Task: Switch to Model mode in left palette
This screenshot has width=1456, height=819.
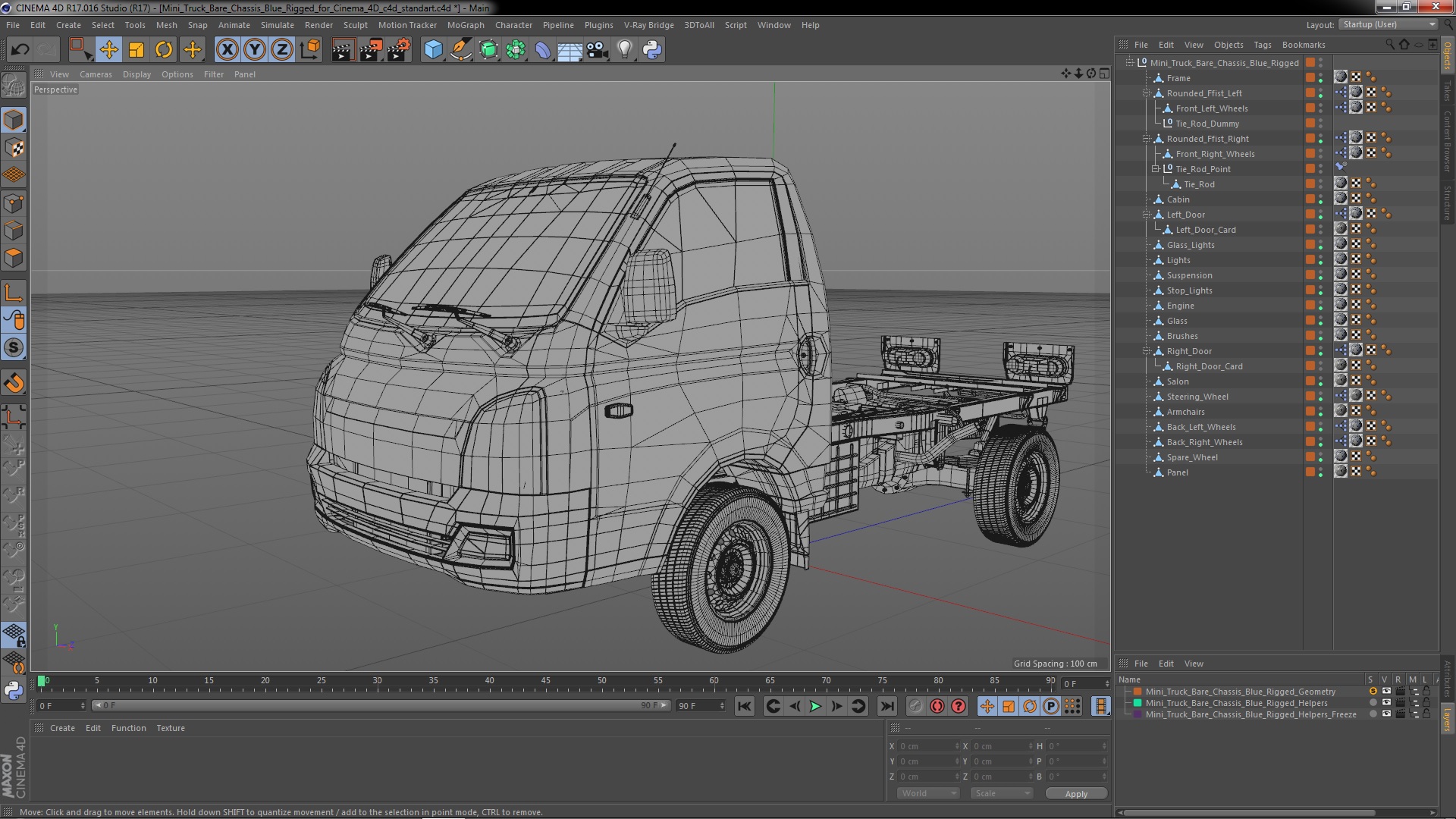Action: tap(14, 120)
